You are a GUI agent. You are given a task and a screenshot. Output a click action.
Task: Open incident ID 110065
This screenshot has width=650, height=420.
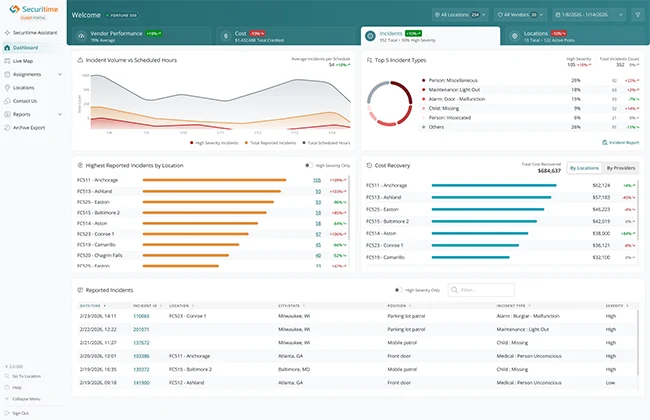(141, 316)
